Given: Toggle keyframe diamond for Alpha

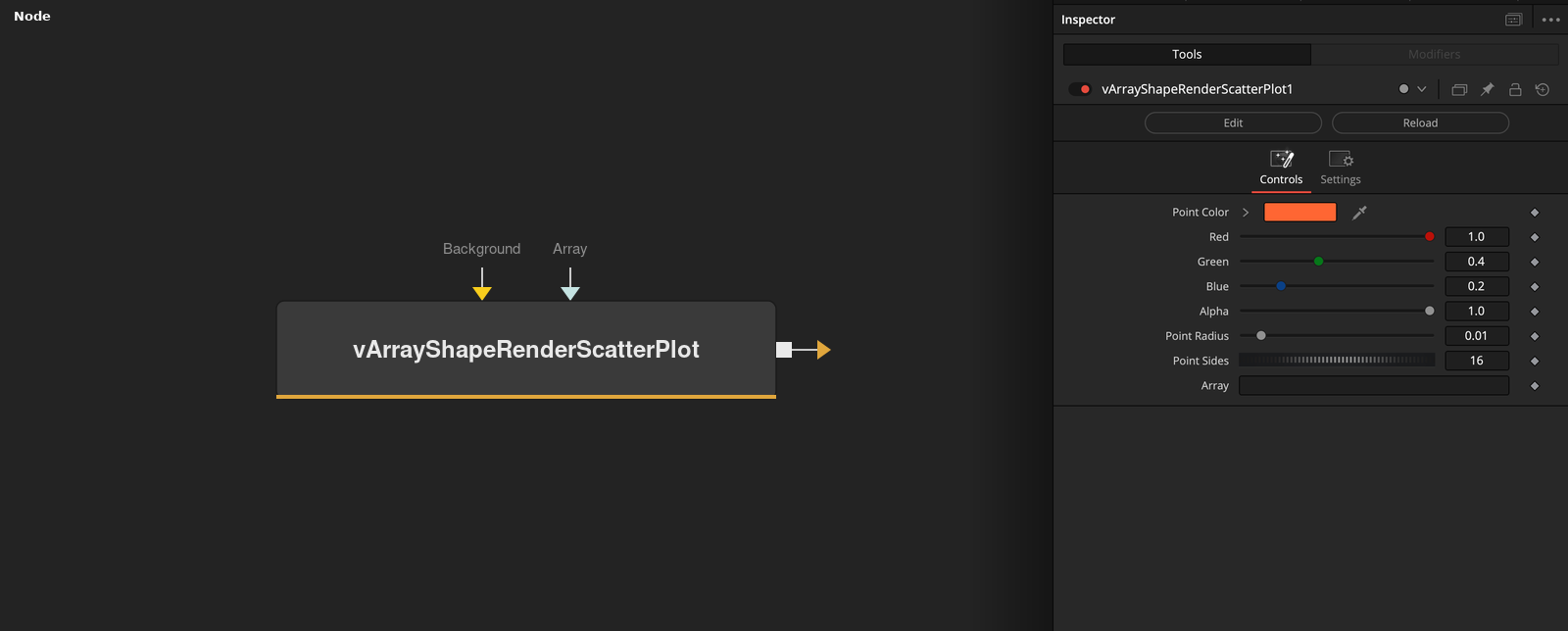Looking at the screenshot, I should (1535, 312).
